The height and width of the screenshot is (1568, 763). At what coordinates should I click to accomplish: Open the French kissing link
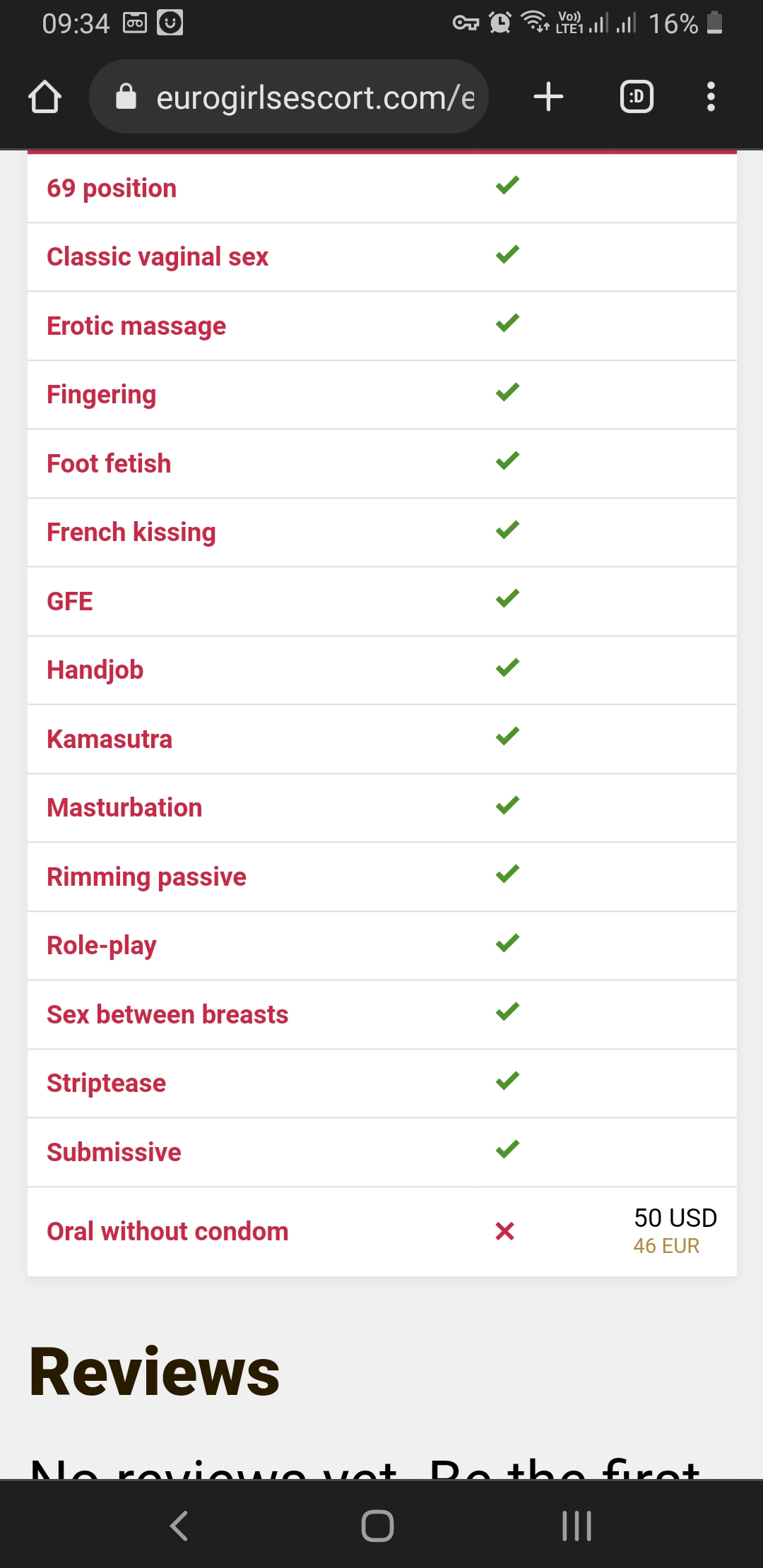point(131,533)
